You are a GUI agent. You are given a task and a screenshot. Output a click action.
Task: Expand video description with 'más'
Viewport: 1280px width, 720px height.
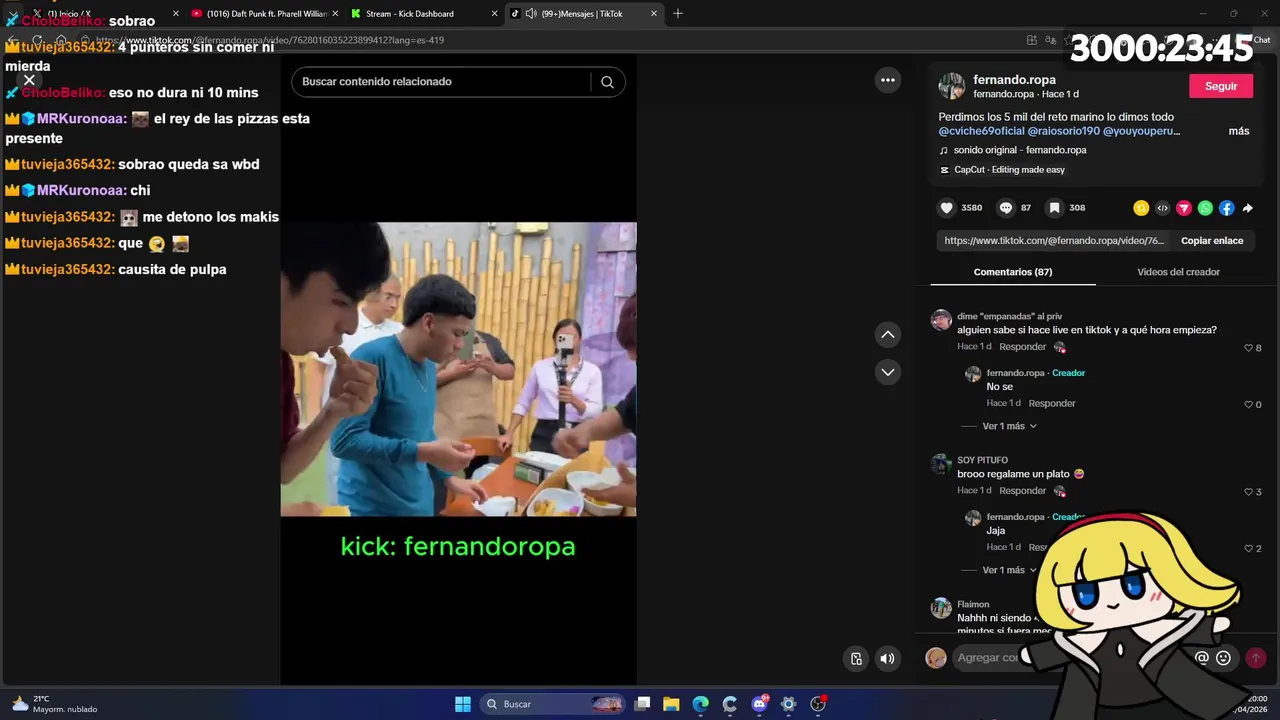point(1239,131)
